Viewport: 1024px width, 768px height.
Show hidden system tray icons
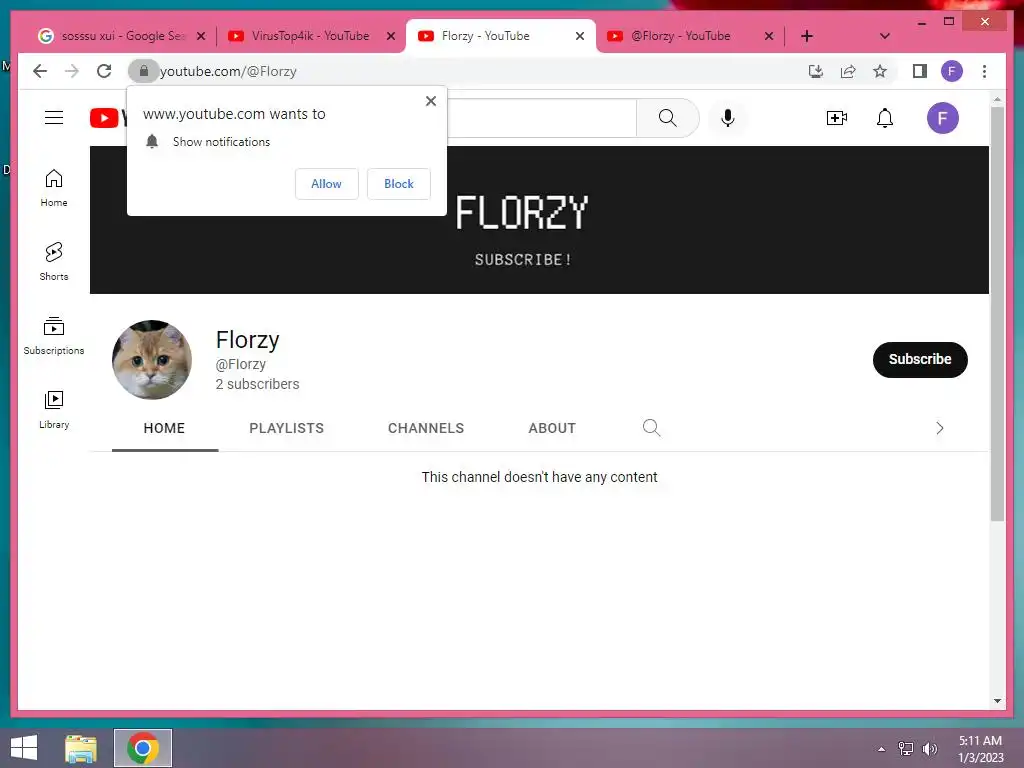(x=882, y=749)
